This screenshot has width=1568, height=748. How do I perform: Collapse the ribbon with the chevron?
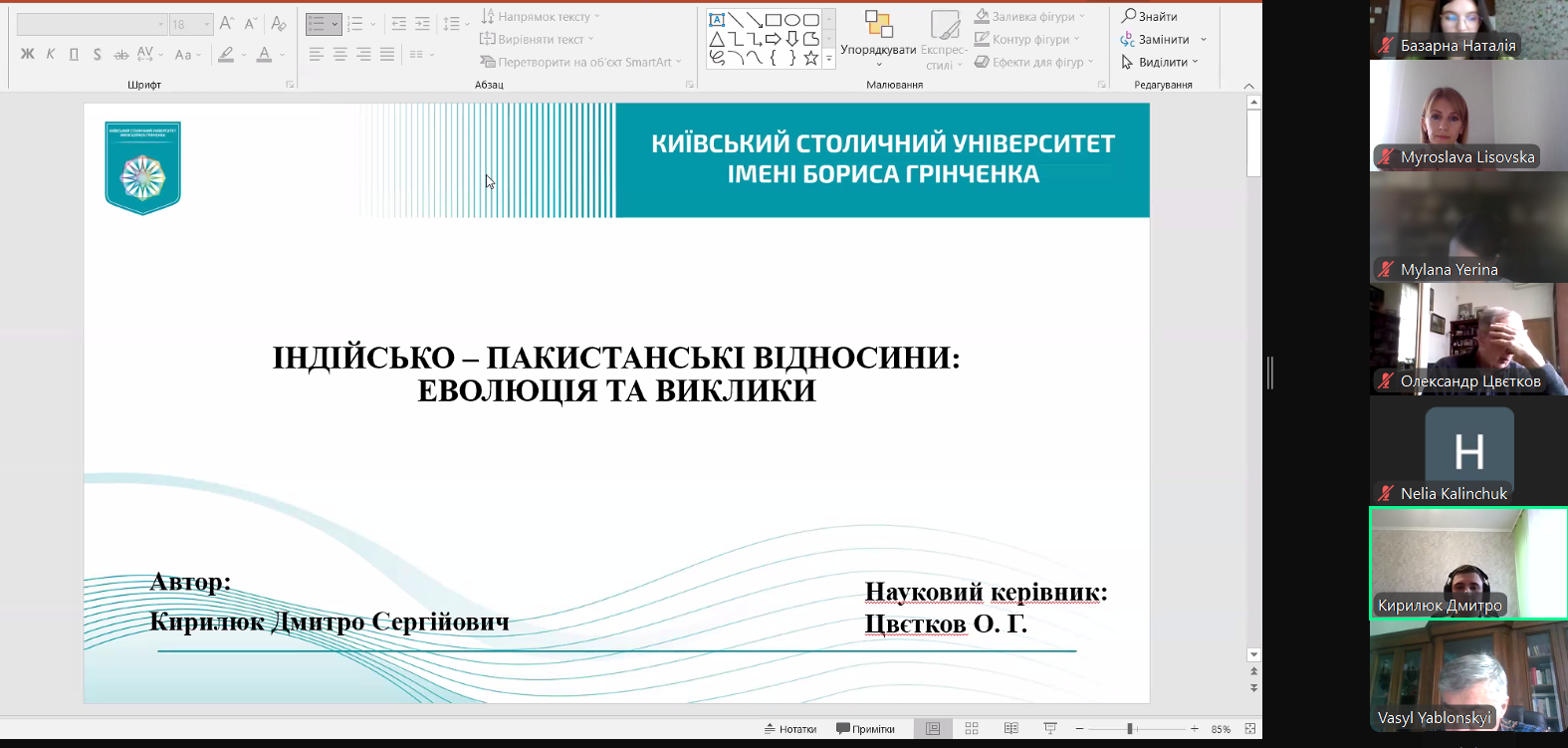[x=1248, y=86]
